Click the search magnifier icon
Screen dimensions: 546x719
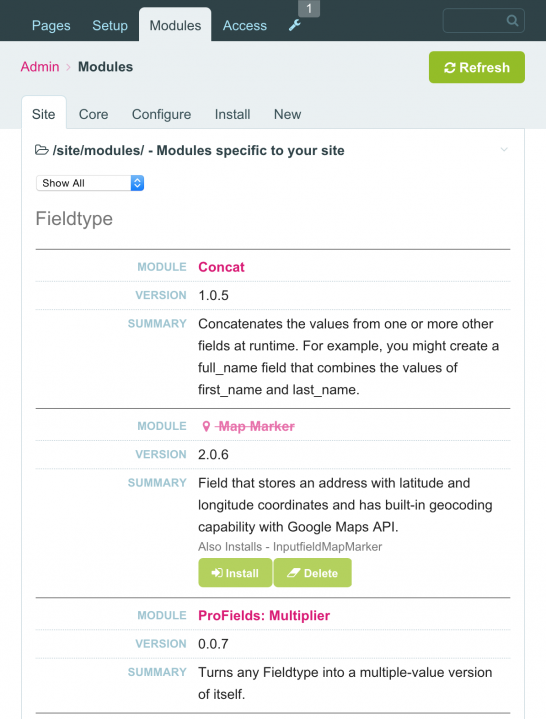[512, 21]
